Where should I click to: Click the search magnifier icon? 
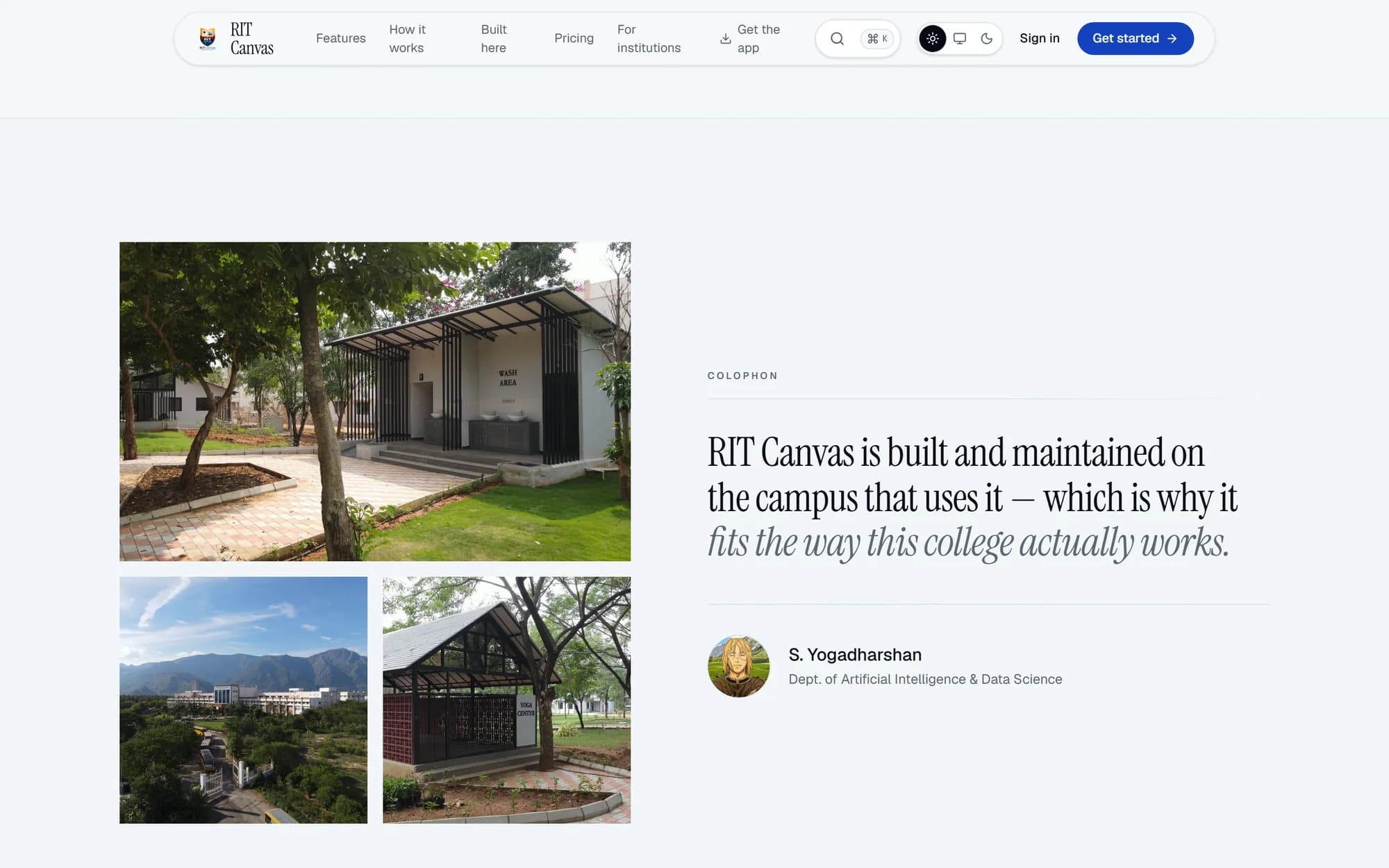click(837, 39)
